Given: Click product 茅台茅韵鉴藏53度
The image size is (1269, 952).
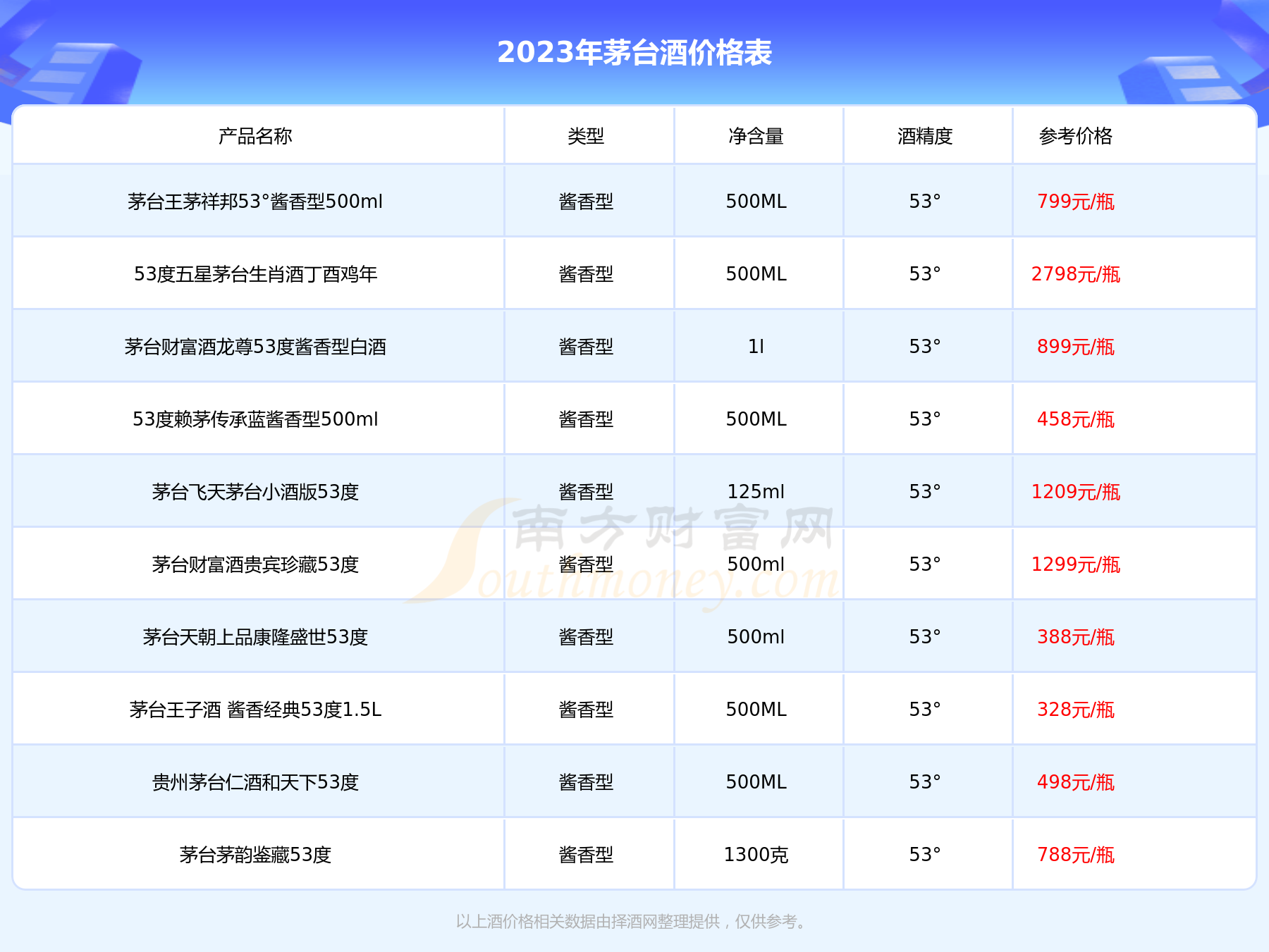Looking at the screenshot, I should [x=255, y=855].
